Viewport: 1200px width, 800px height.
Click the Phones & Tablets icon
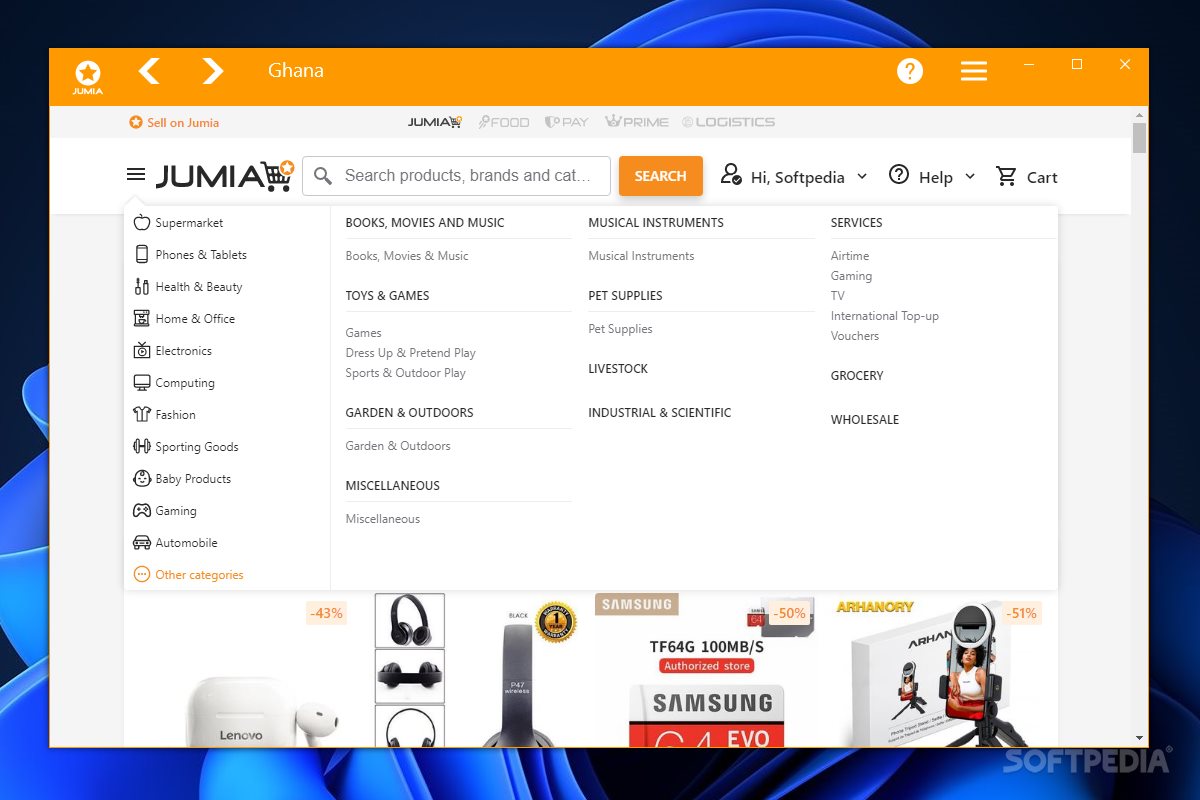tap(142, 254)
